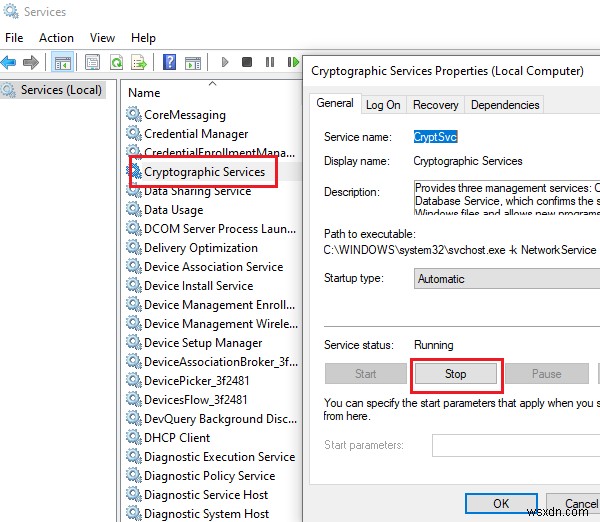Switch to the Dependencies tab
Image resolution: width=600 pixels, height=522 pixels.
pos(505,105)
